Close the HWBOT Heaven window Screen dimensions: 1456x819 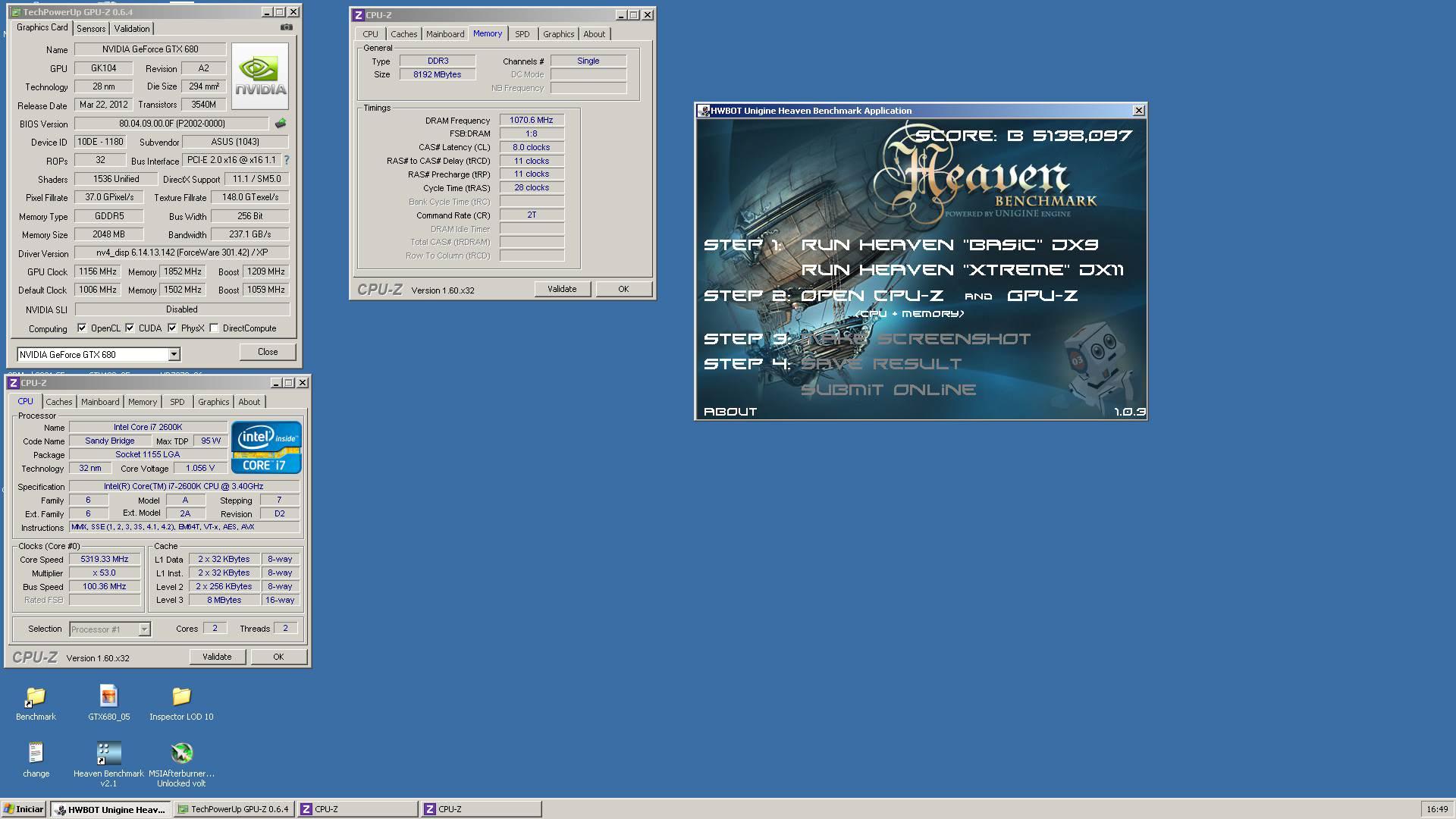click(x=1138, y=111)
